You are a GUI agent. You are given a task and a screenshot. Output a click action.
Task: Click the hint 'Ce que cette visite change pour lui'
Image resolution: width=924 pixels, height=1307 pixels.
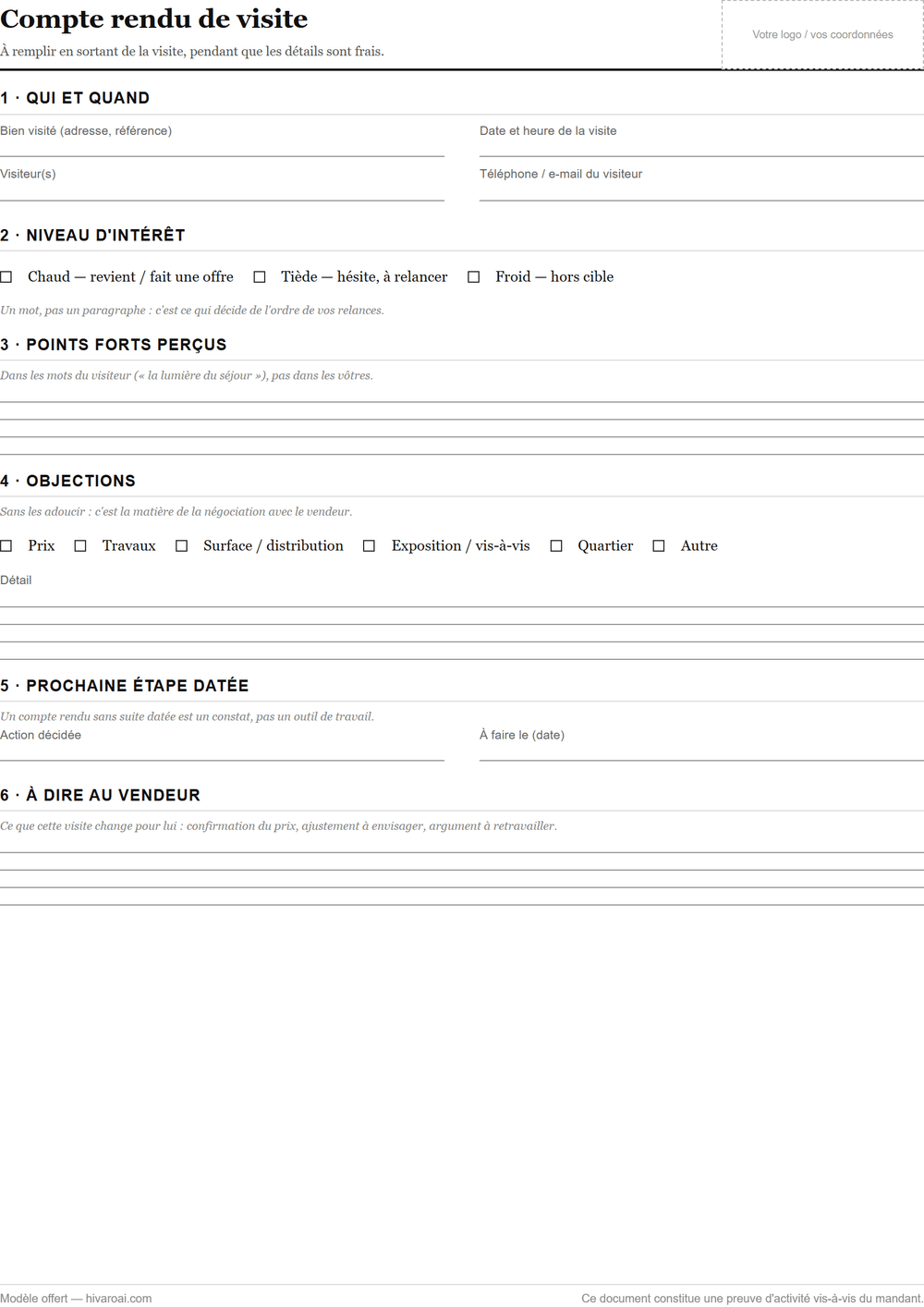(x=279, y=825)
